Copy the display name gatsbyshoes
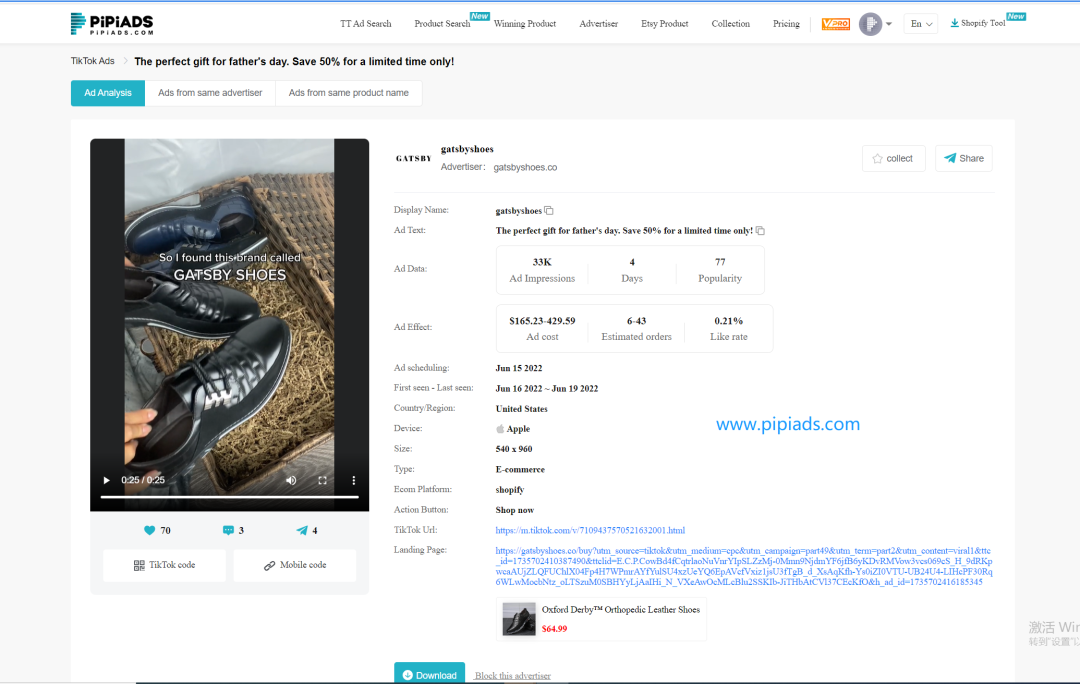The width and height of the screenshot is (1080, 684). [549, 211]
